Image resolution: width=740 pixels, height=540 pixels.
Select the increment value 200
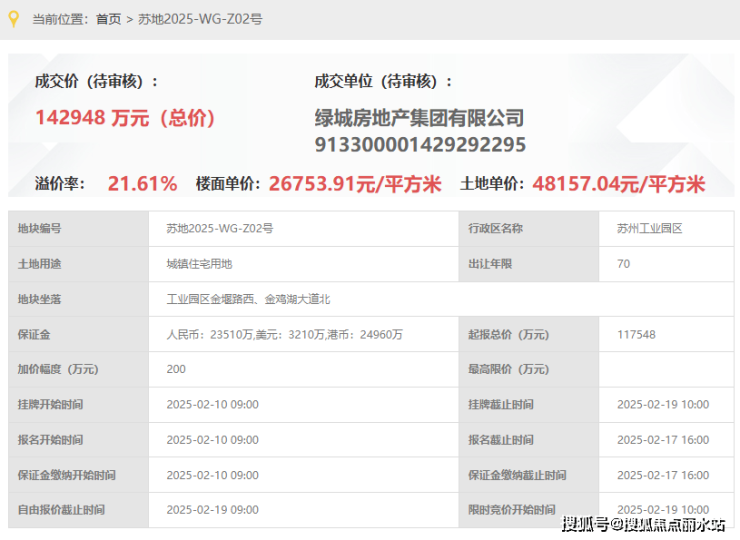(176, 369)
